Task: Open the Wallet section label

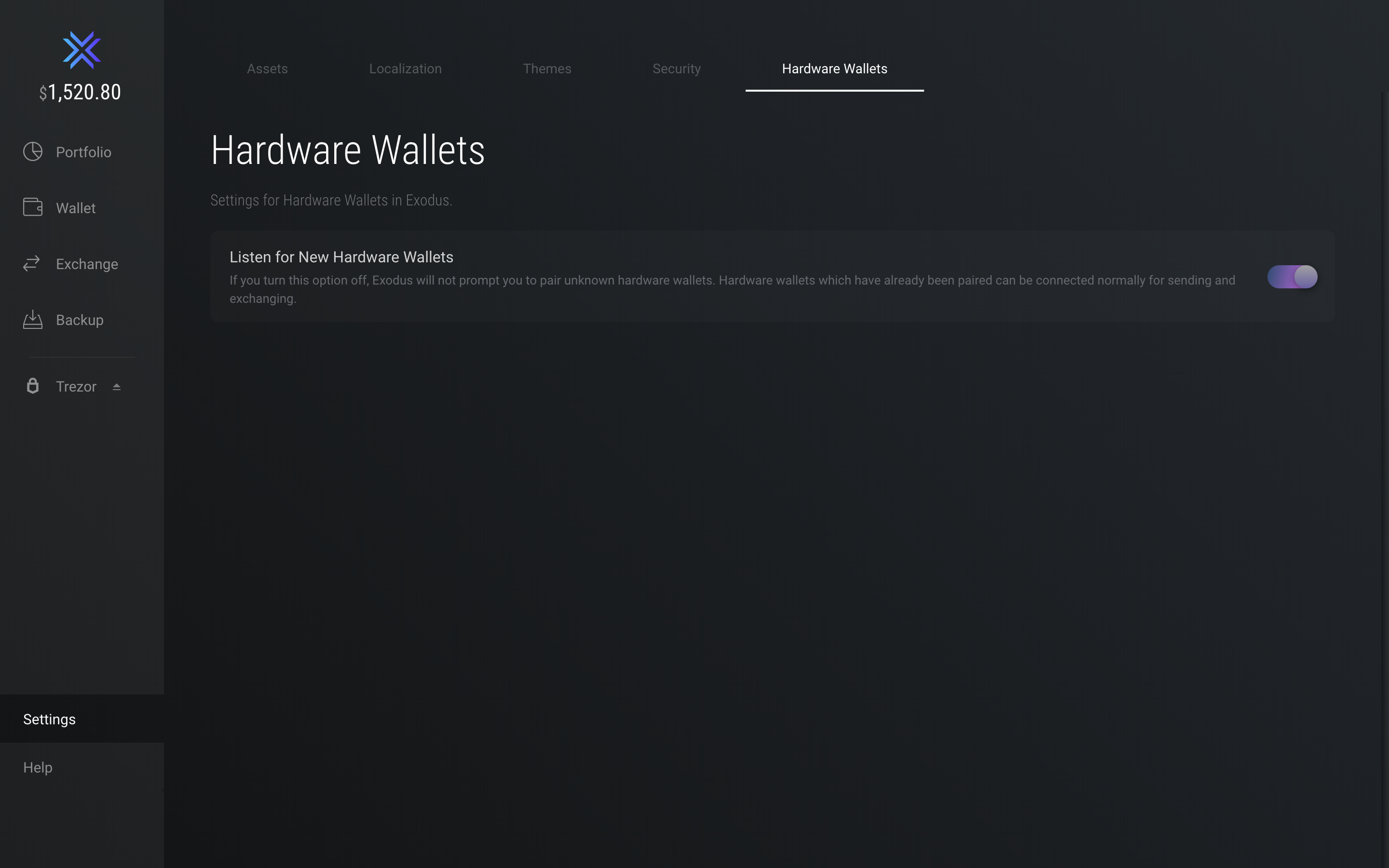Action: (x=76, y=208)
